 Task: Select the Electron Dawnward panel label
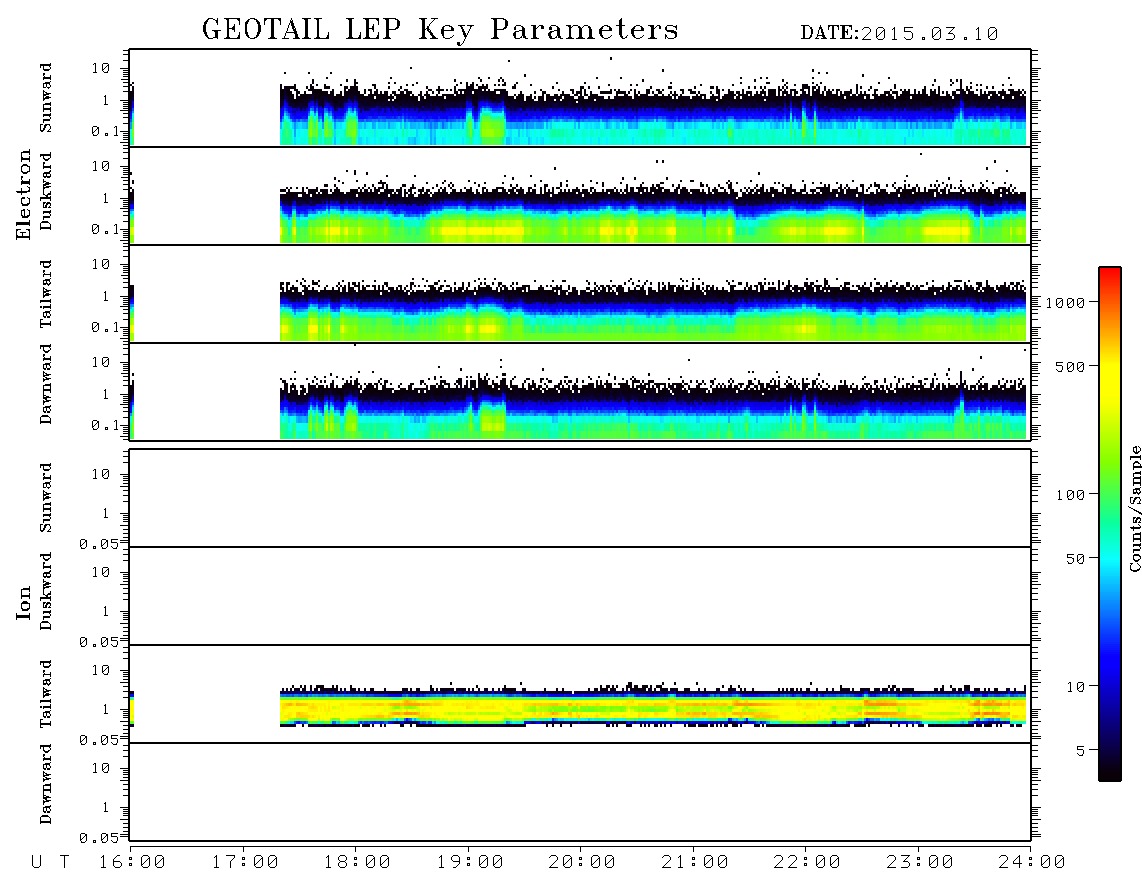tap(46, 384)
